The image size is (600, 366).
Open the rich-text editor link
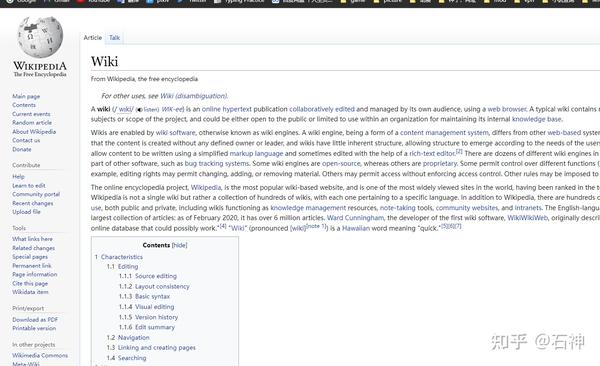pyautogui.click(x=432, y=154)
